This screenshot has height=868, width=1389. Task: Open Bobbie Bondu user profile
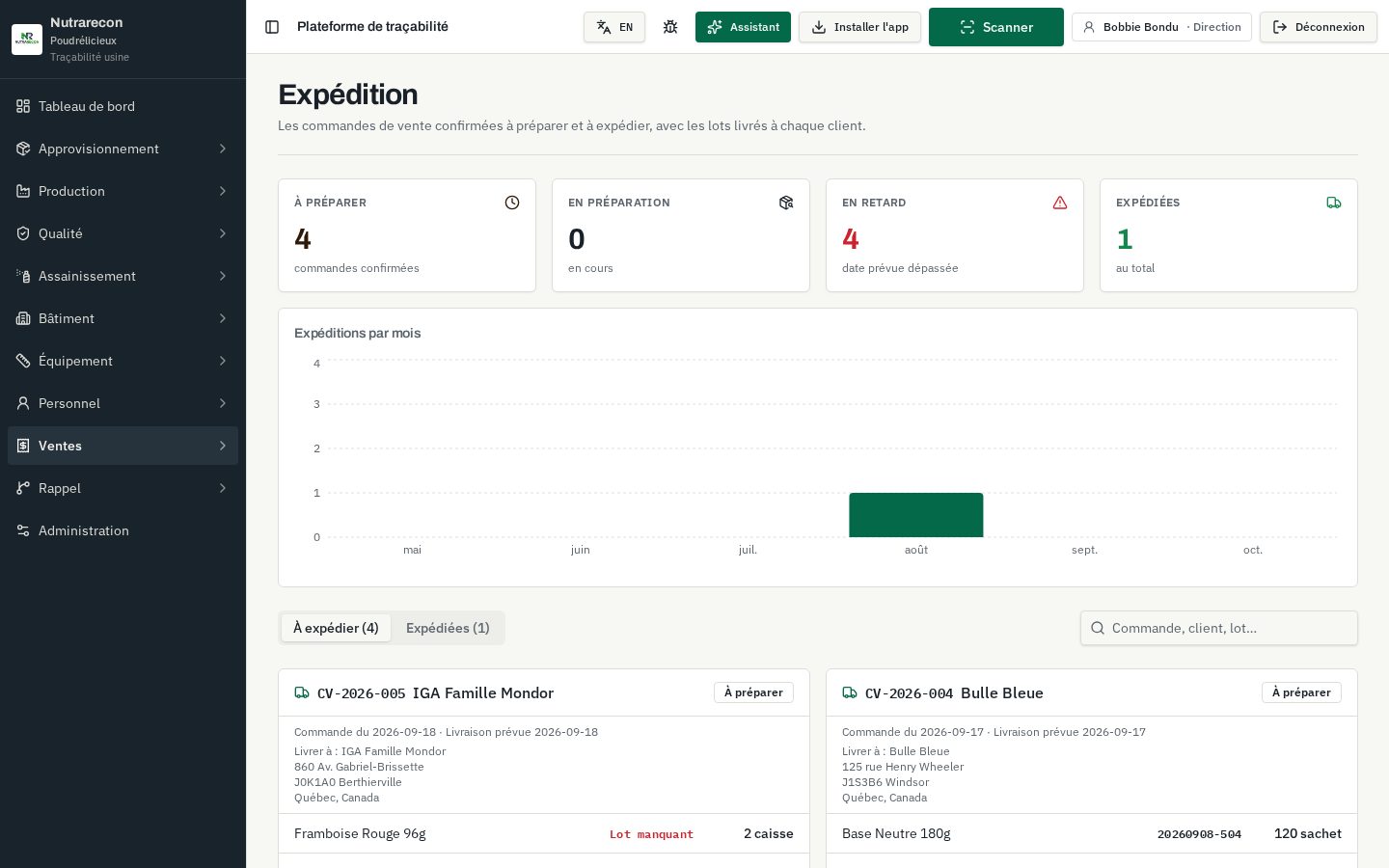point(1161,27)
